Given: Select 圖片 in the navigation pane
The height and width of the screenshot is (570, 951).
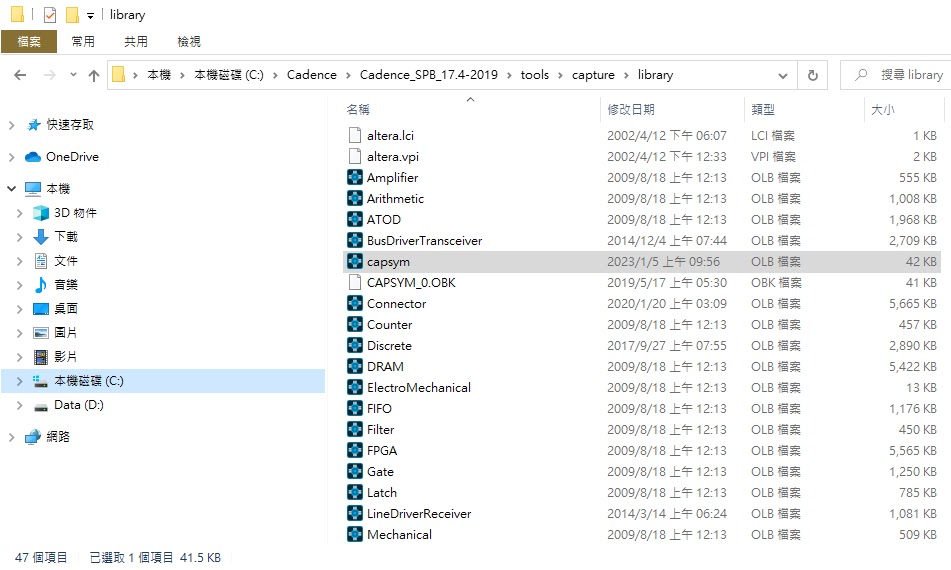Looking at the screenshot, I should pyautogui.click(x=66, y=332).
